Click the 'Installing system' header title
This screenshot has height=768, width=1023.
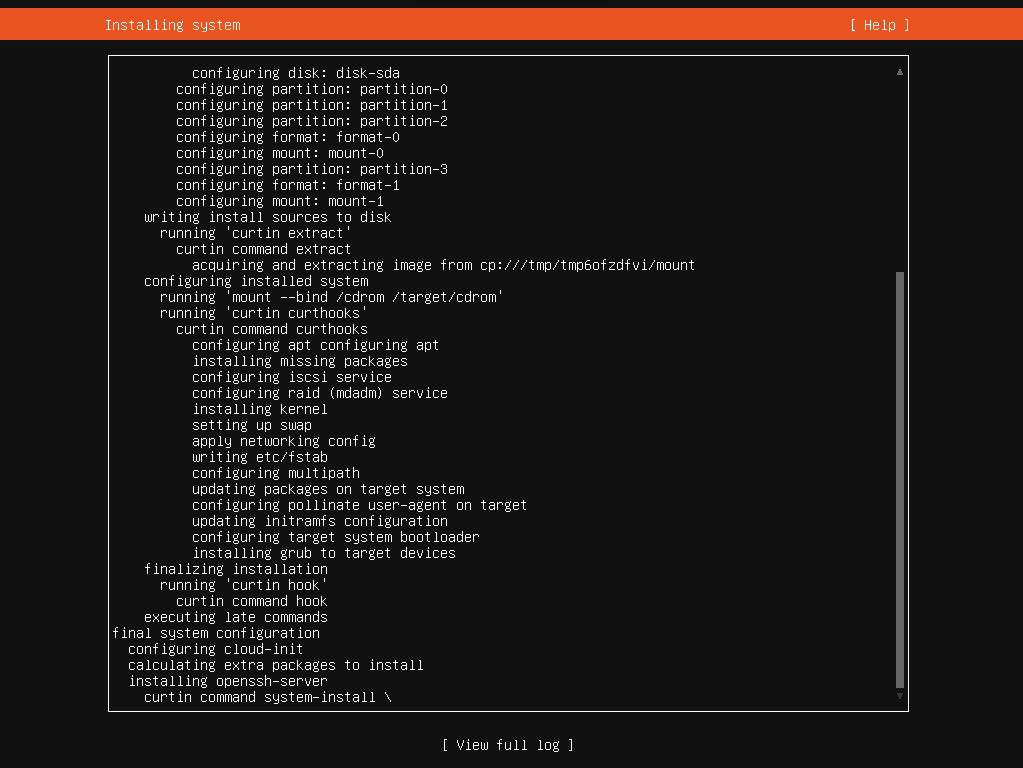pyautogui.click(x=172, y=25)
